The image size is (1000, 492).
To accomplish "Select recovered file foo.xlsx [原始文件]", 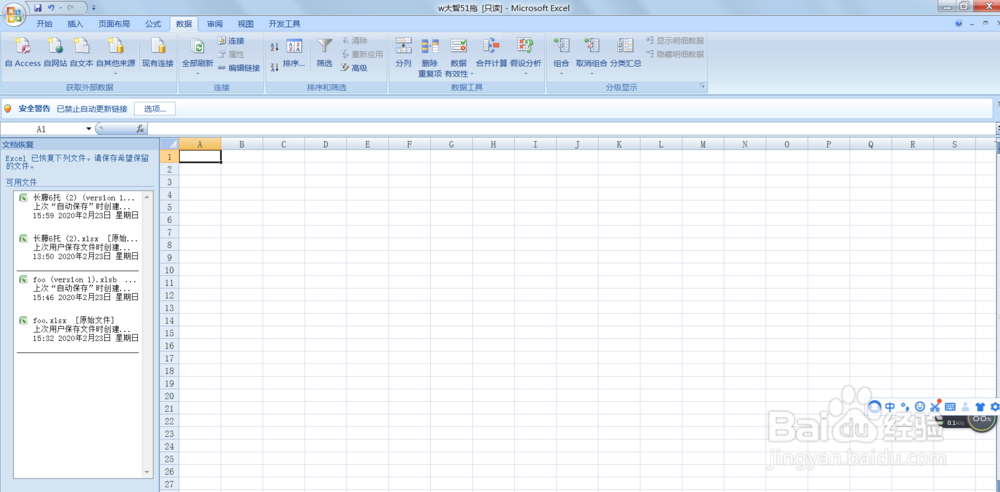I will pyautogui.click(x=78, y=329).
